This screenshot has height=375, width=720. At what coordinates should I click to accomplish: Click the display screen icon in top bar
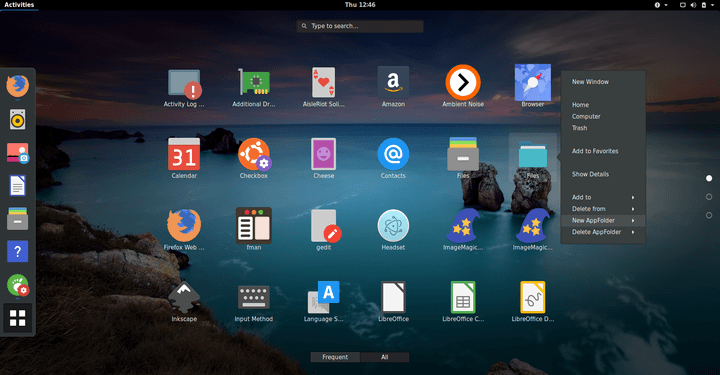tap(683, 5)
